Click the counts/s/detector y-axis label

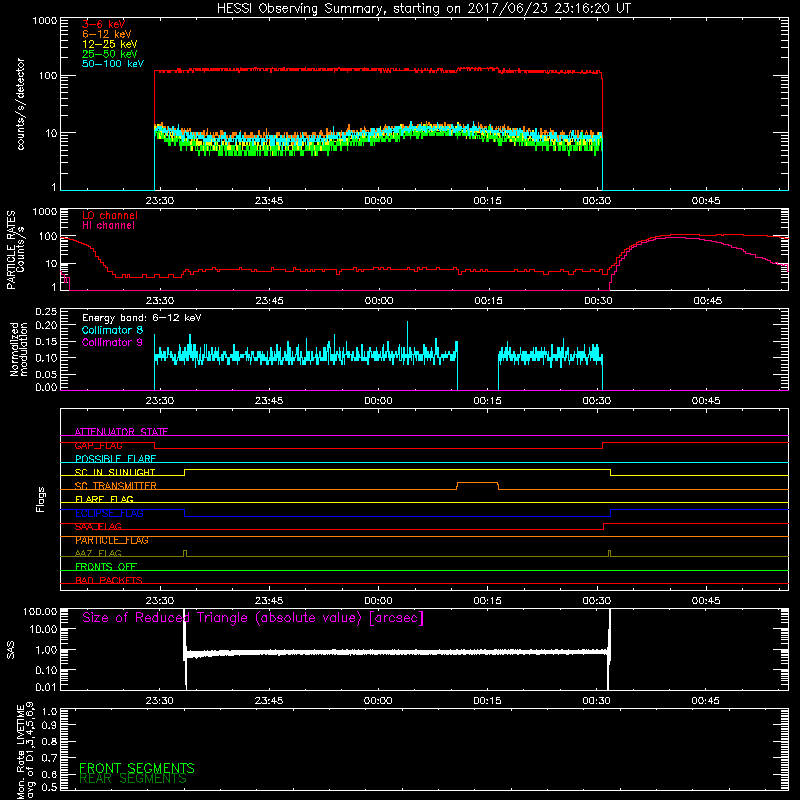tap(20, 104)
